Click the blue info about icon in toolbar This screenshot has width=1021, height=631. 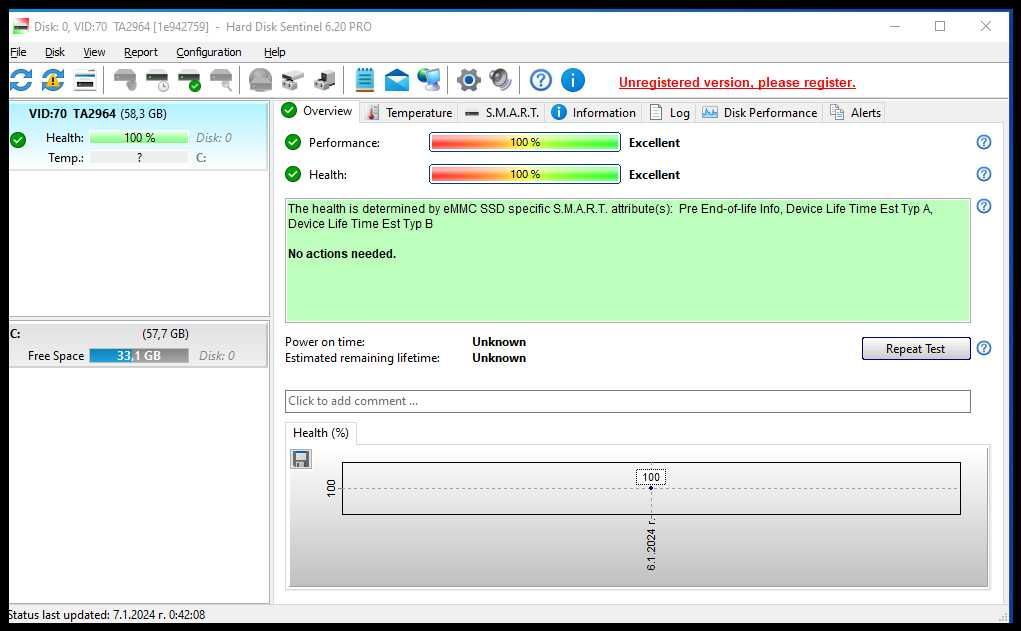[x=572, y=81]
